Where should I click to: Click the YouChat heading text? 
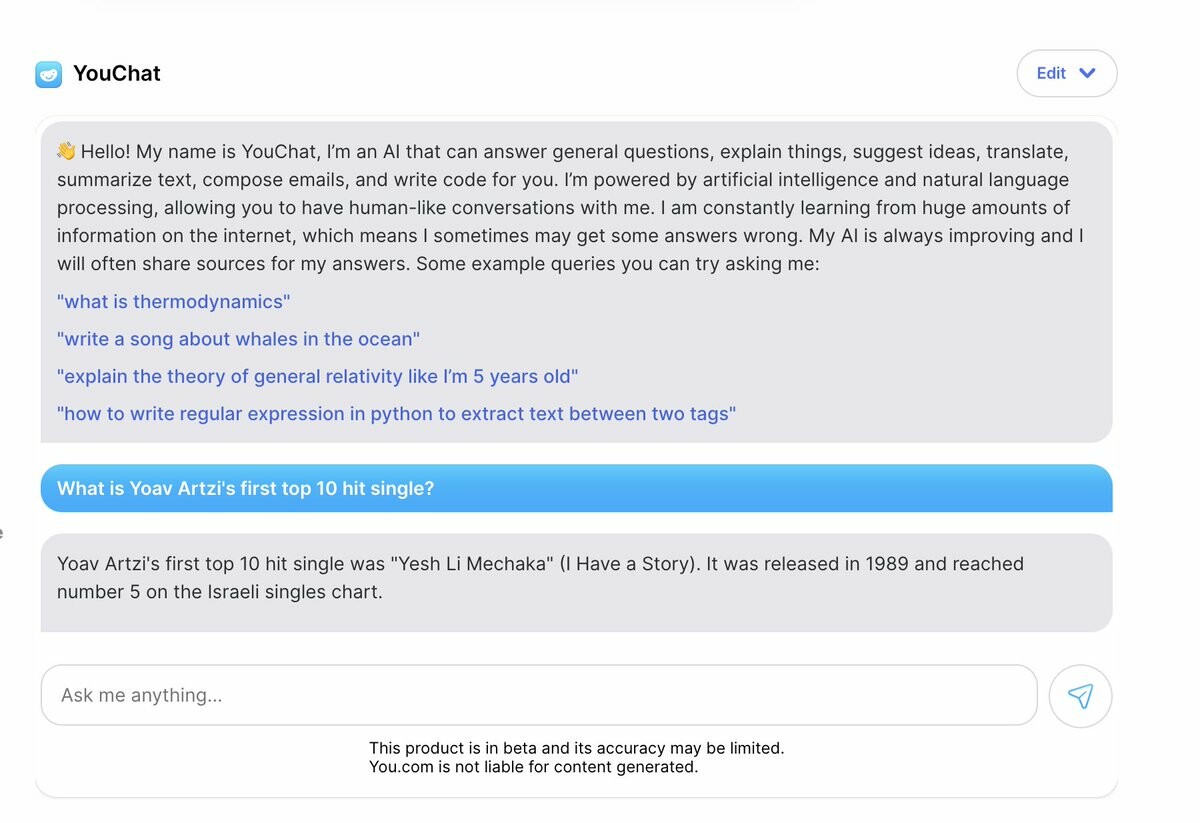click(117, 74)
